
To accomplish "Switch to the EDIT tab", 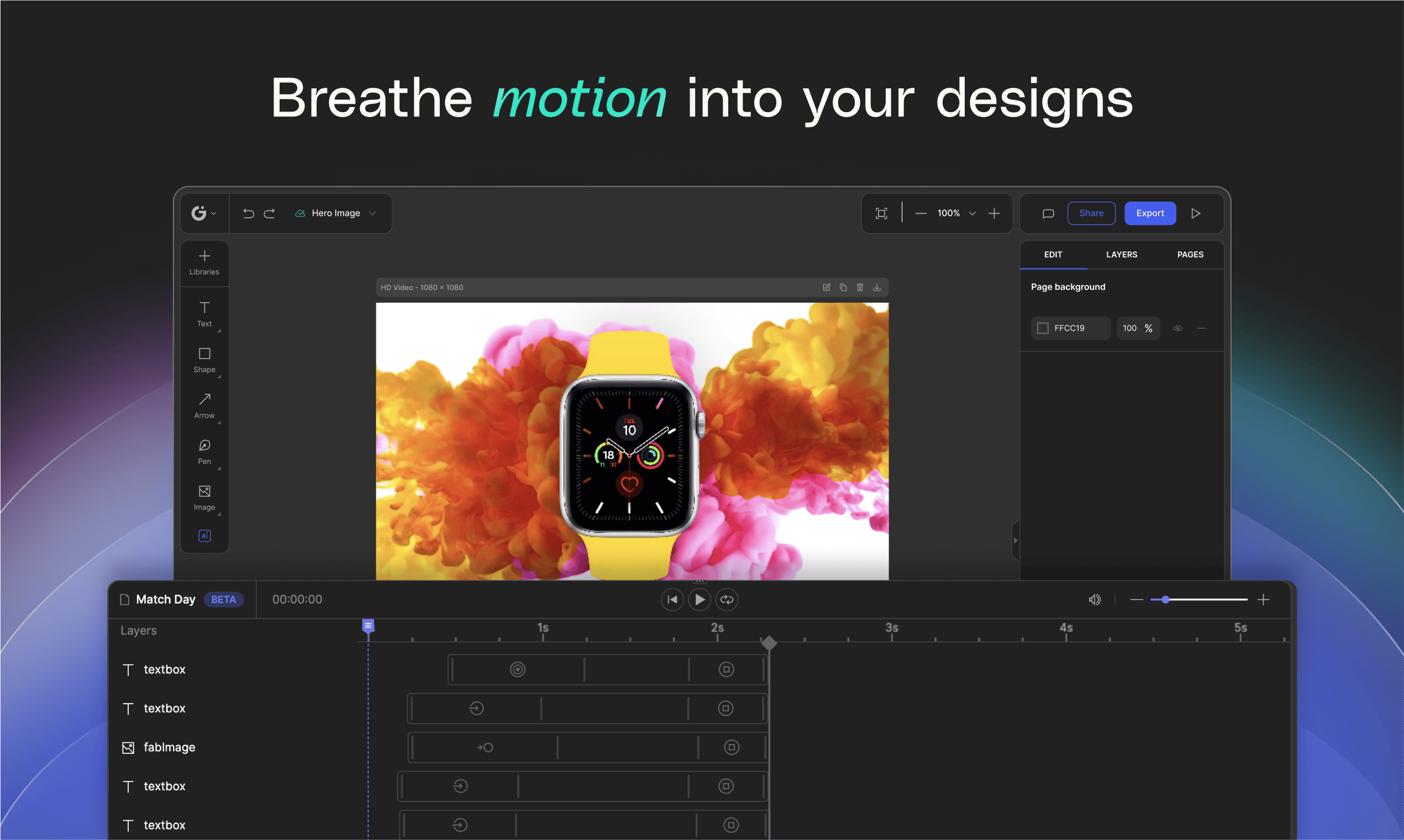I will click(x=1053, y=255).
